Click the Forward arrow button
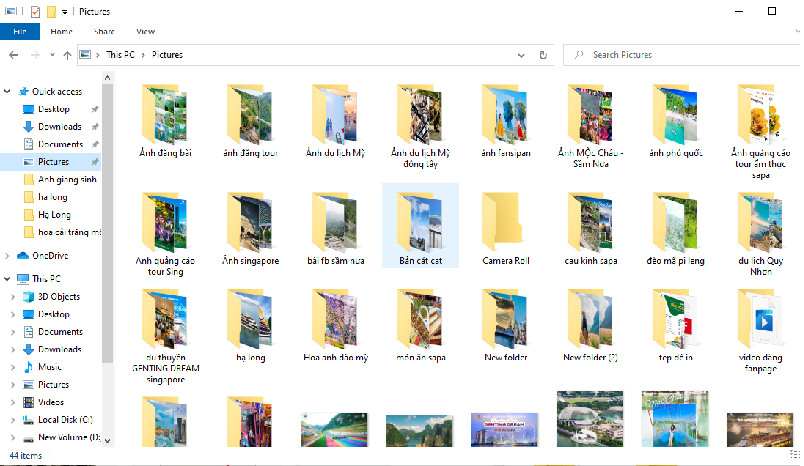This screenshot has width=804, height=466. pyautogui.click(x=35, y=55)
